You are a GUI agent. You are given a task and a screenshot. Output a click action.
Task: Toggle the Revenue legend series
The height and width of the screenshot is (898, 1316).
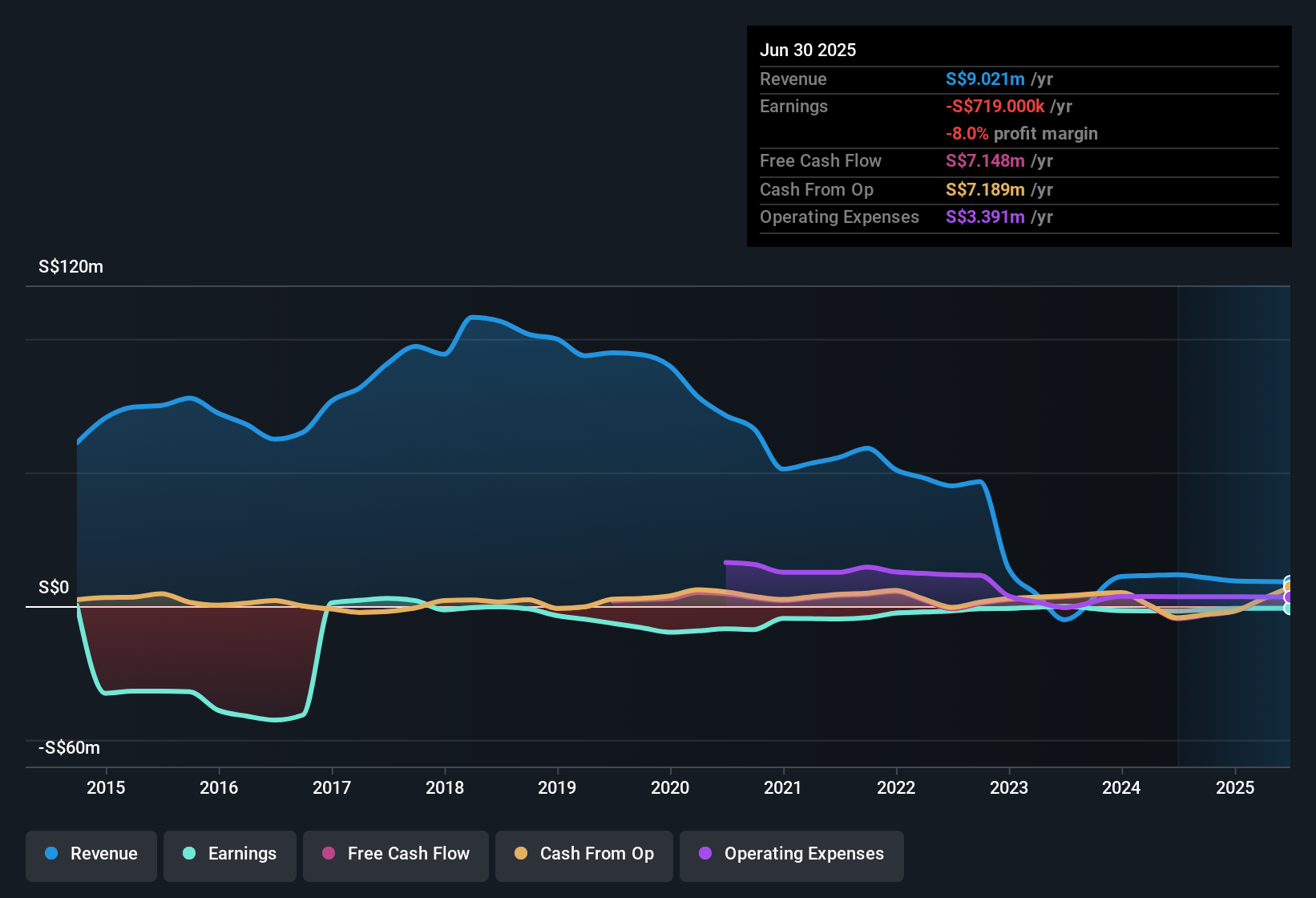91,854
